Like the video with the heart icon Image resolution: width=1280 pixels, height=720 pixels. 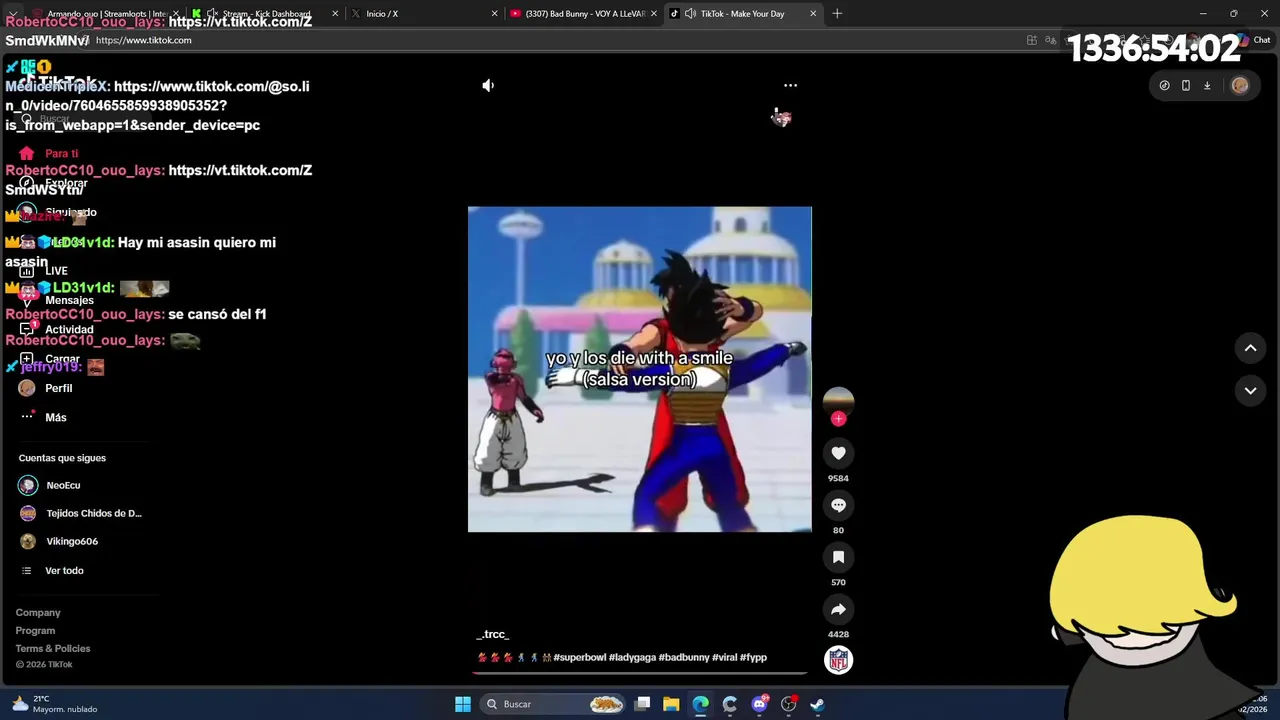click(838, 453)
